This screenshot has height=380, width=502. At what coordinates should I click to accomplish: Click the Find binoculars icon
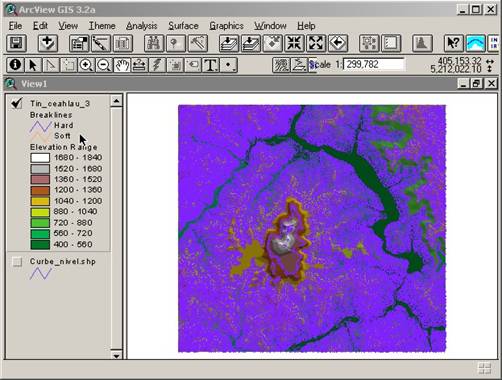pyautogui.click(x=154, y=43)
